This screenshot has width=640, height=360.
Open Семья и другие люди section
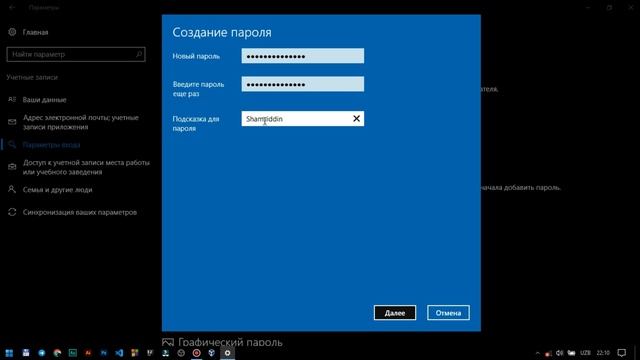coord(50,190)
